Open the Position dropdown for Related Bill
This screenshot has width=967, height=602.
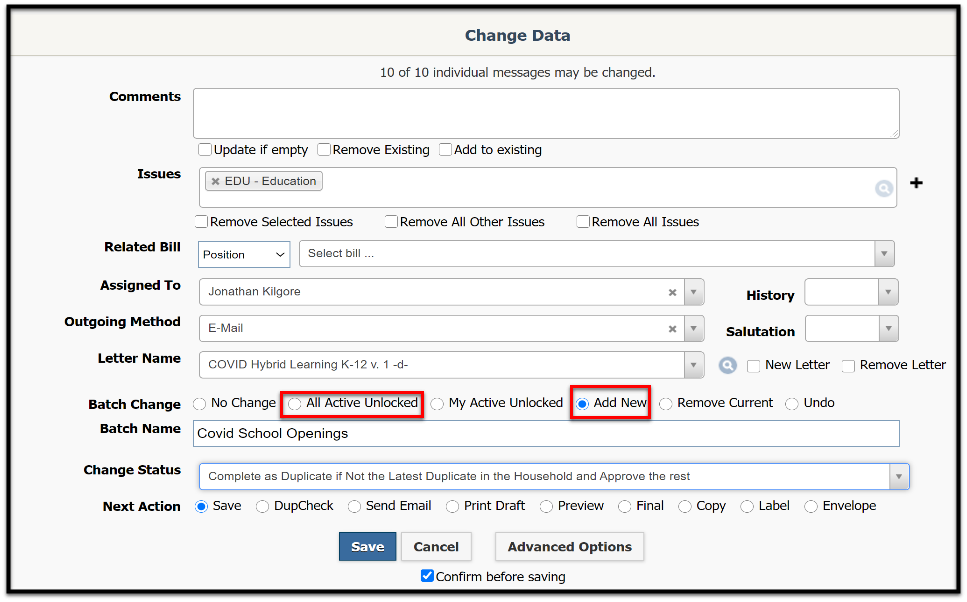[x=244, y=255]
